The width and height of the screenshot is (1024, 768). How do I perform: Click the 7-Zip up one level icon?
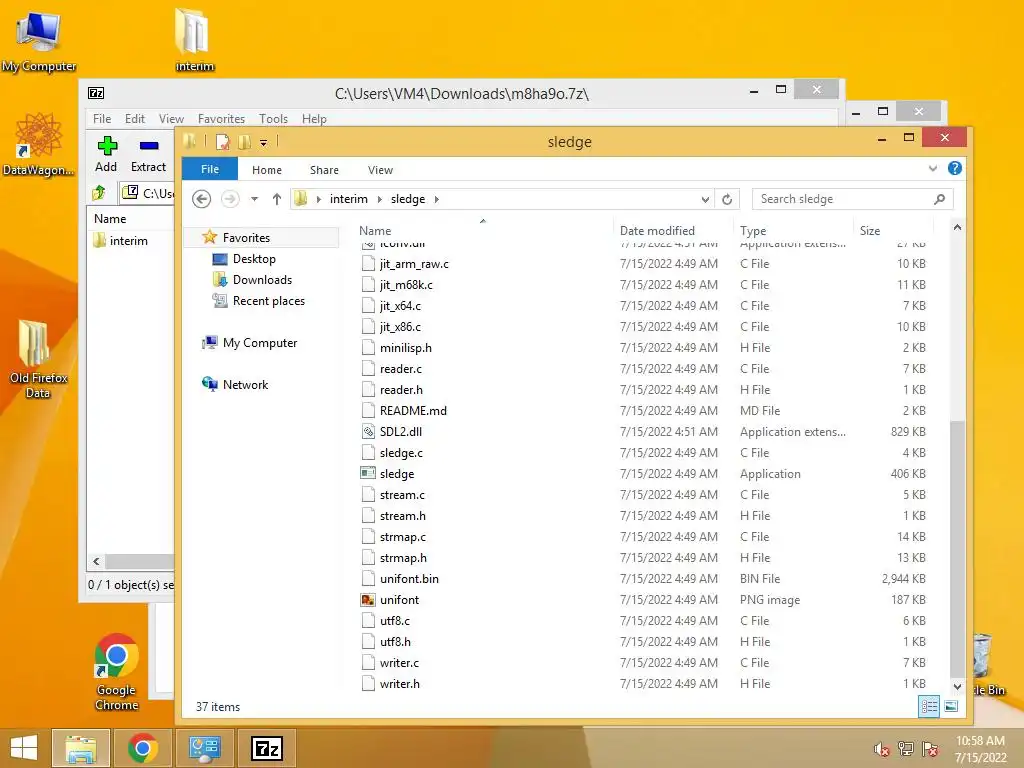pyautogui.click(x=99, y=193)
